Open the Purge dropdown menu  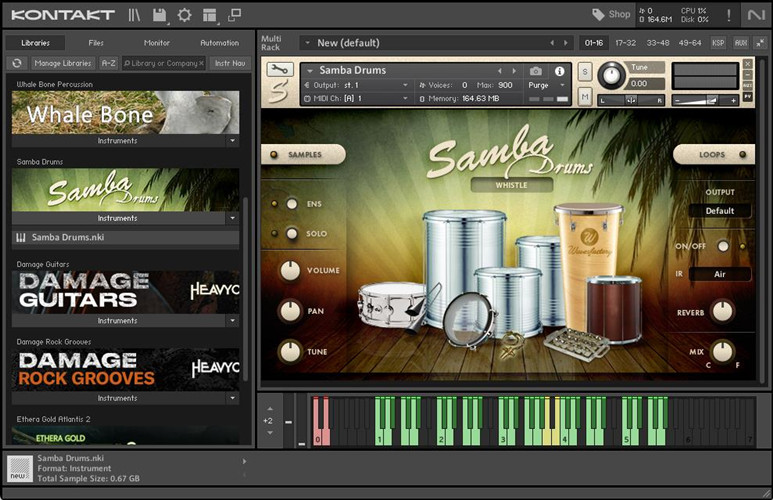tap(546, 85)
